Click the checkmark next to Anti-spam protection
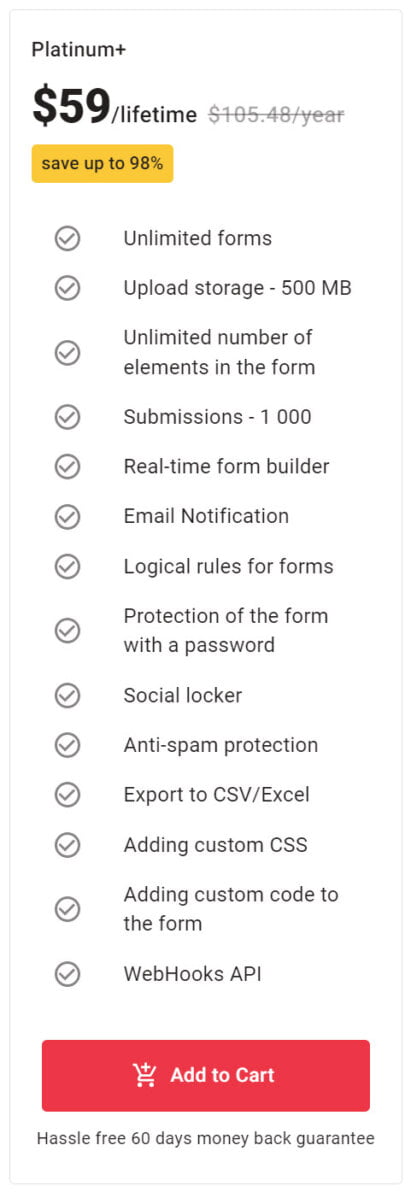Screen dimensions: 411x1192 click(68, 745)
